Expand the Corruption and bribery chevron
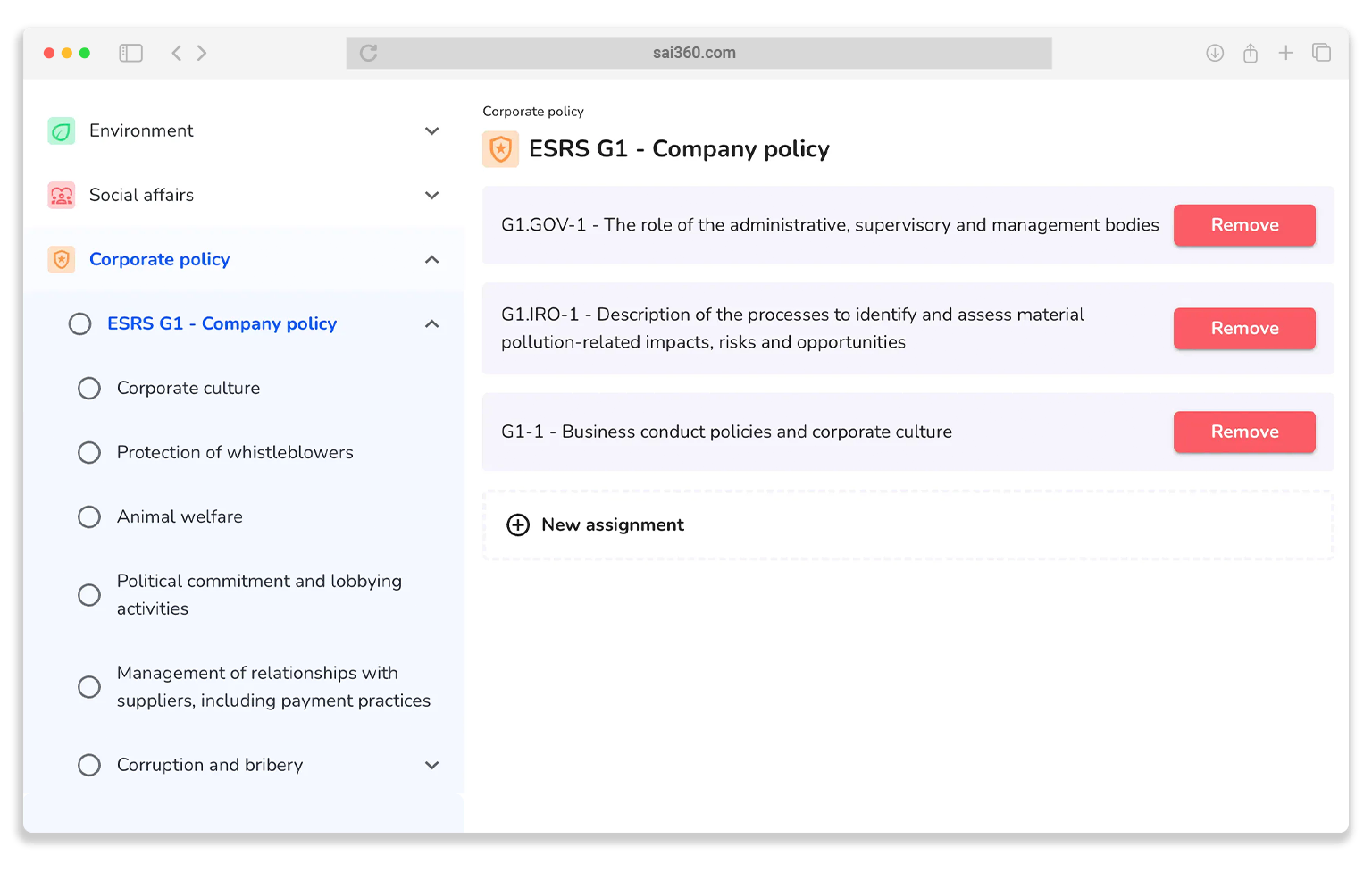Viewport: 1372px width, 881px height. click(432, 766)
